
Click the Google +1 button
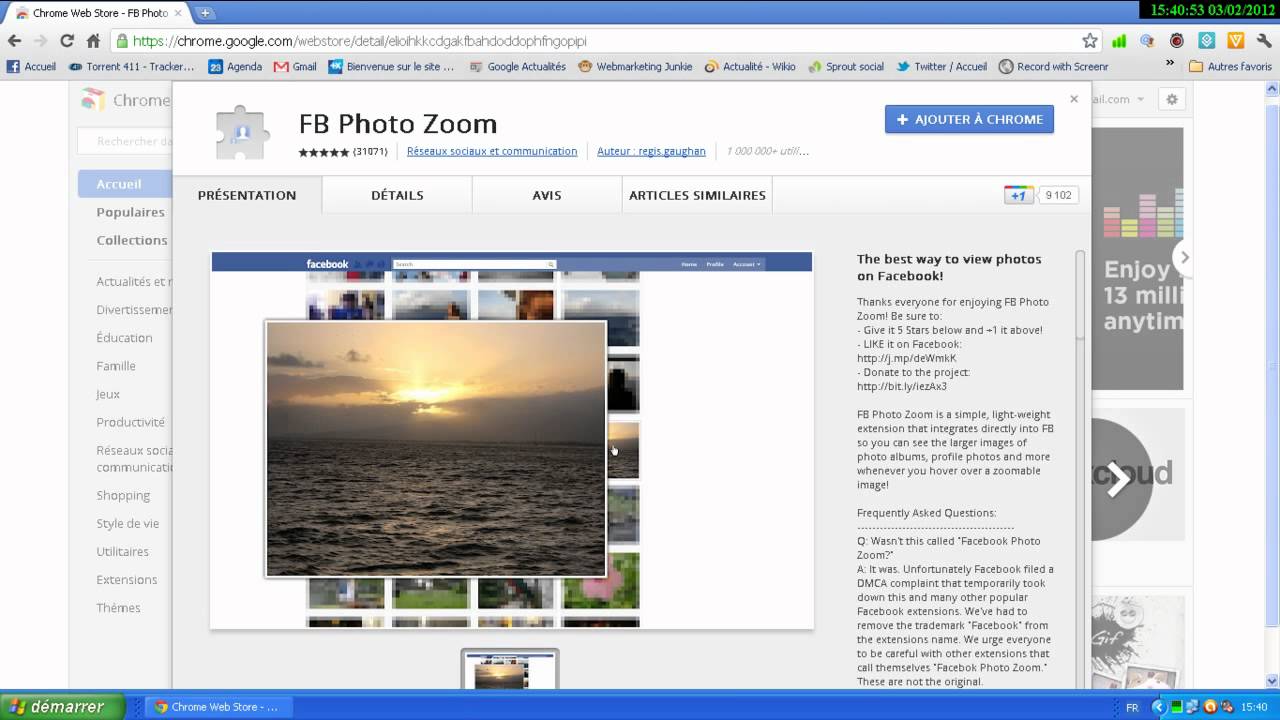pos(1019,195)
